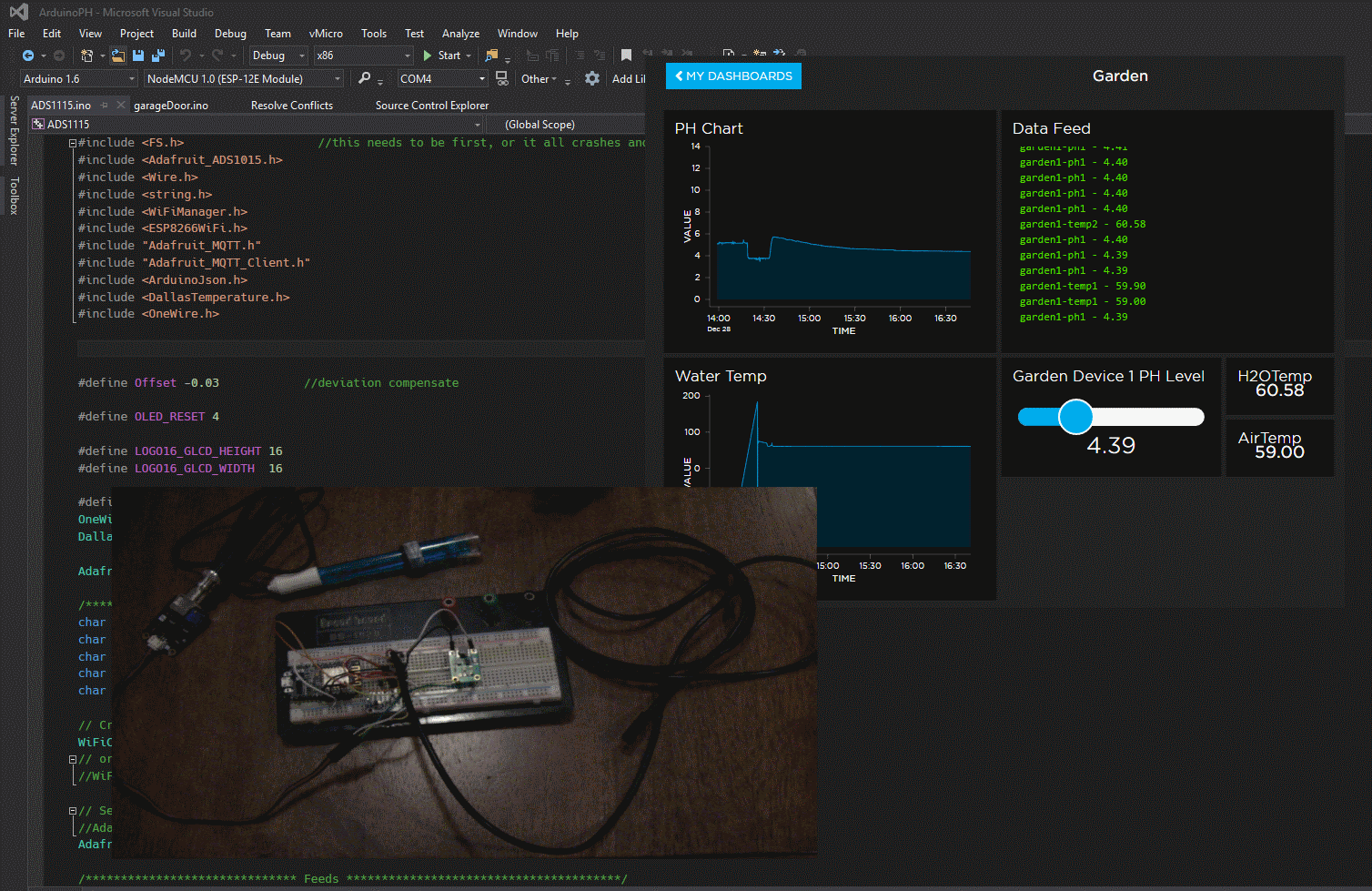
Task: Collapse the #include code block
Action: (73, 143)
